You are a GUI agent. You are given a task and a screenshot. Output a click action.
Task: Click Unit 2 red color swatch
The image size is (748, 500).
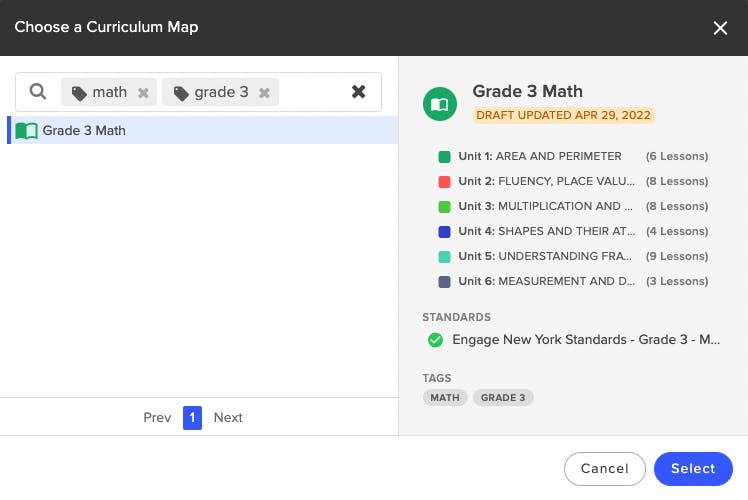click(x=444, y=181)
